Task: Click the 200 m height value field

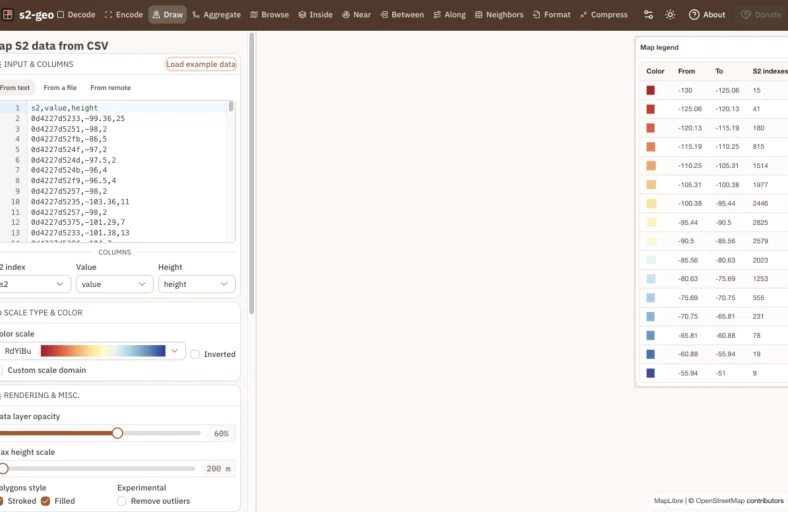Action: (218, 468)
